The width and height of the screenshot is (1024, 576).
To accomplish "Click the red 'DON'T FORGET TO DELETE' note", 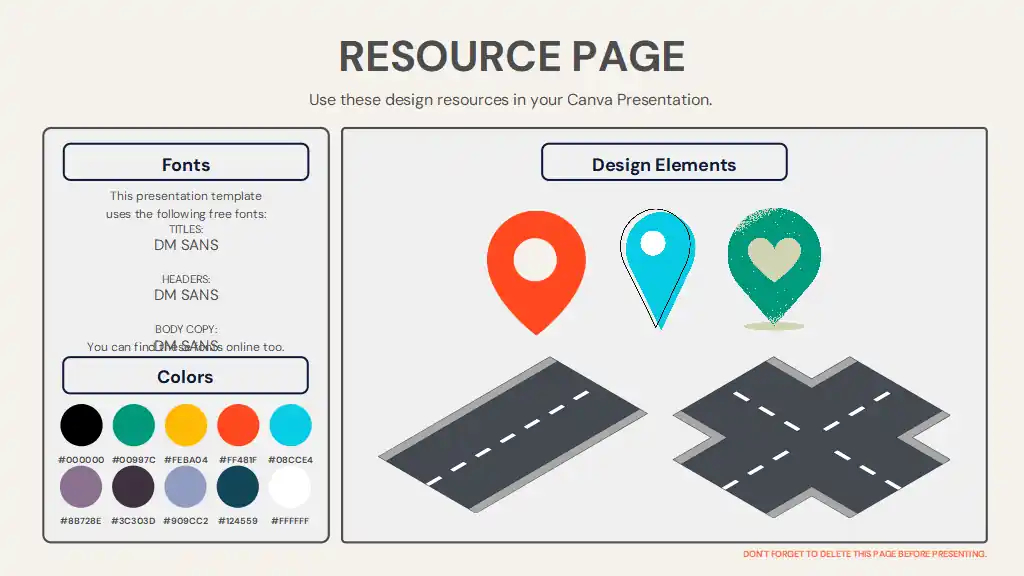I will tap(865, 554).
